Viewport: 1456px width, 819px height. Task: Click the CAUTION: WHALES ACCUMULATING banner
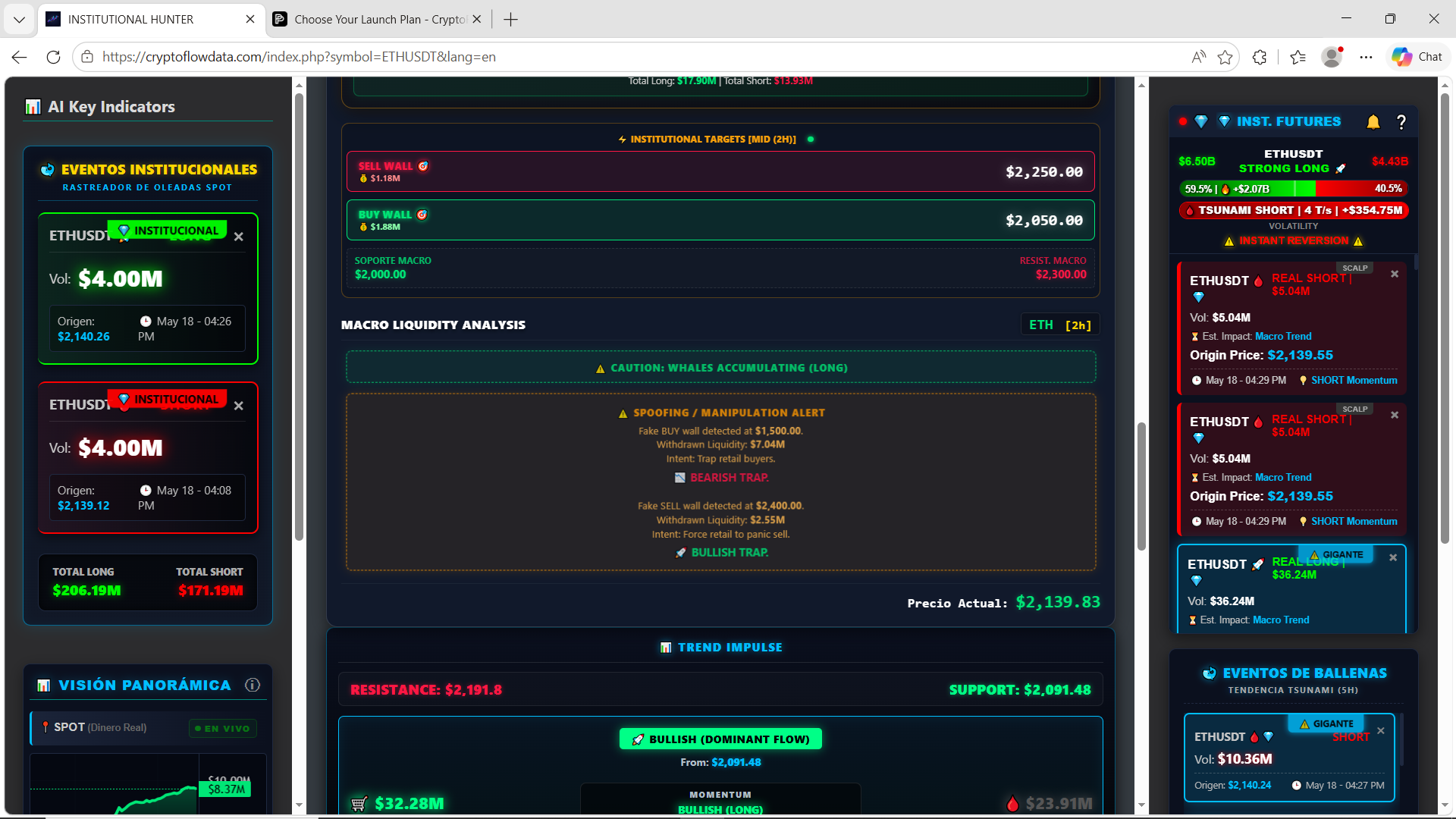tap(721, 368)
